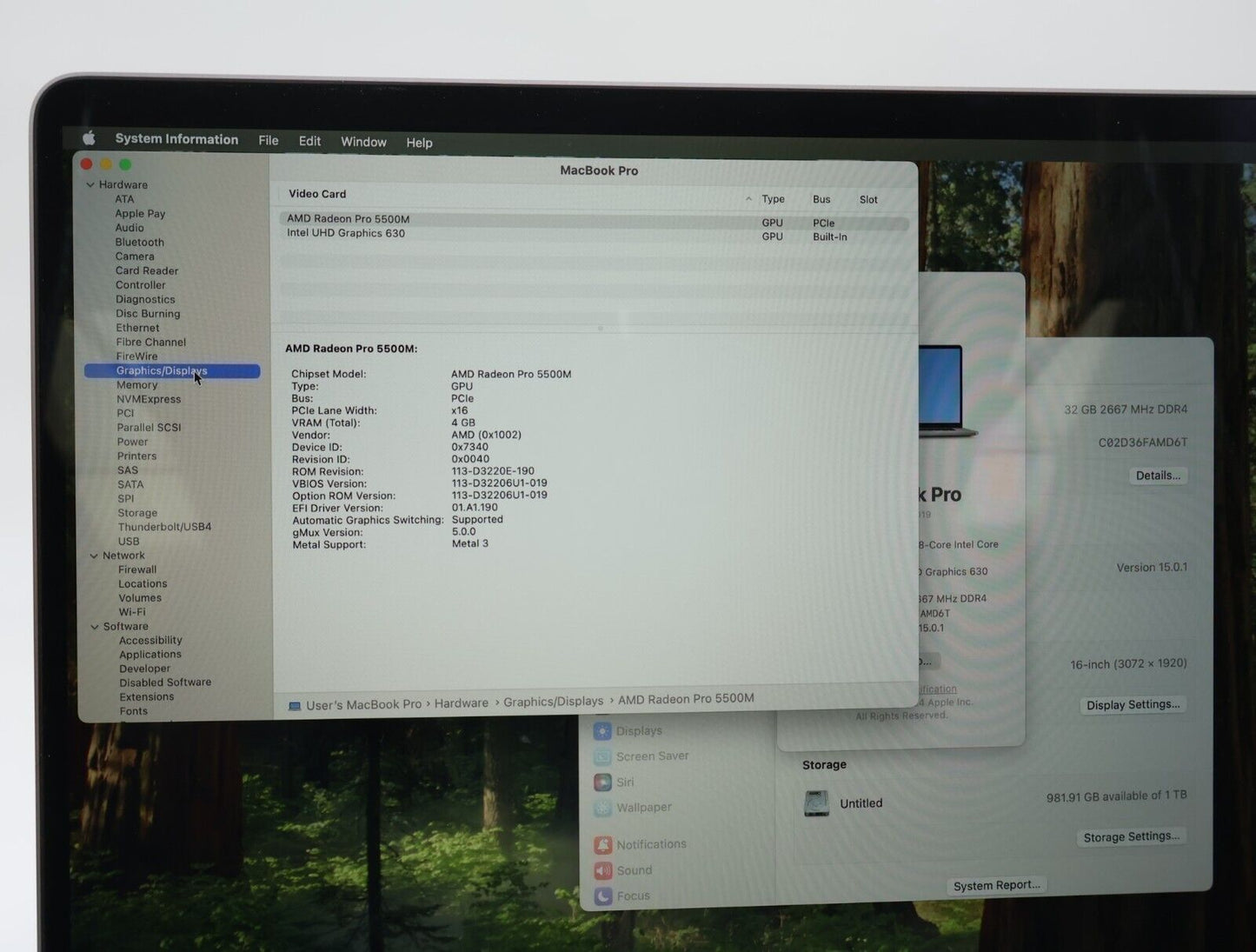
Task: Select Wi-Fi under Network
Action: pyautogui.click(x=132, y=612)
